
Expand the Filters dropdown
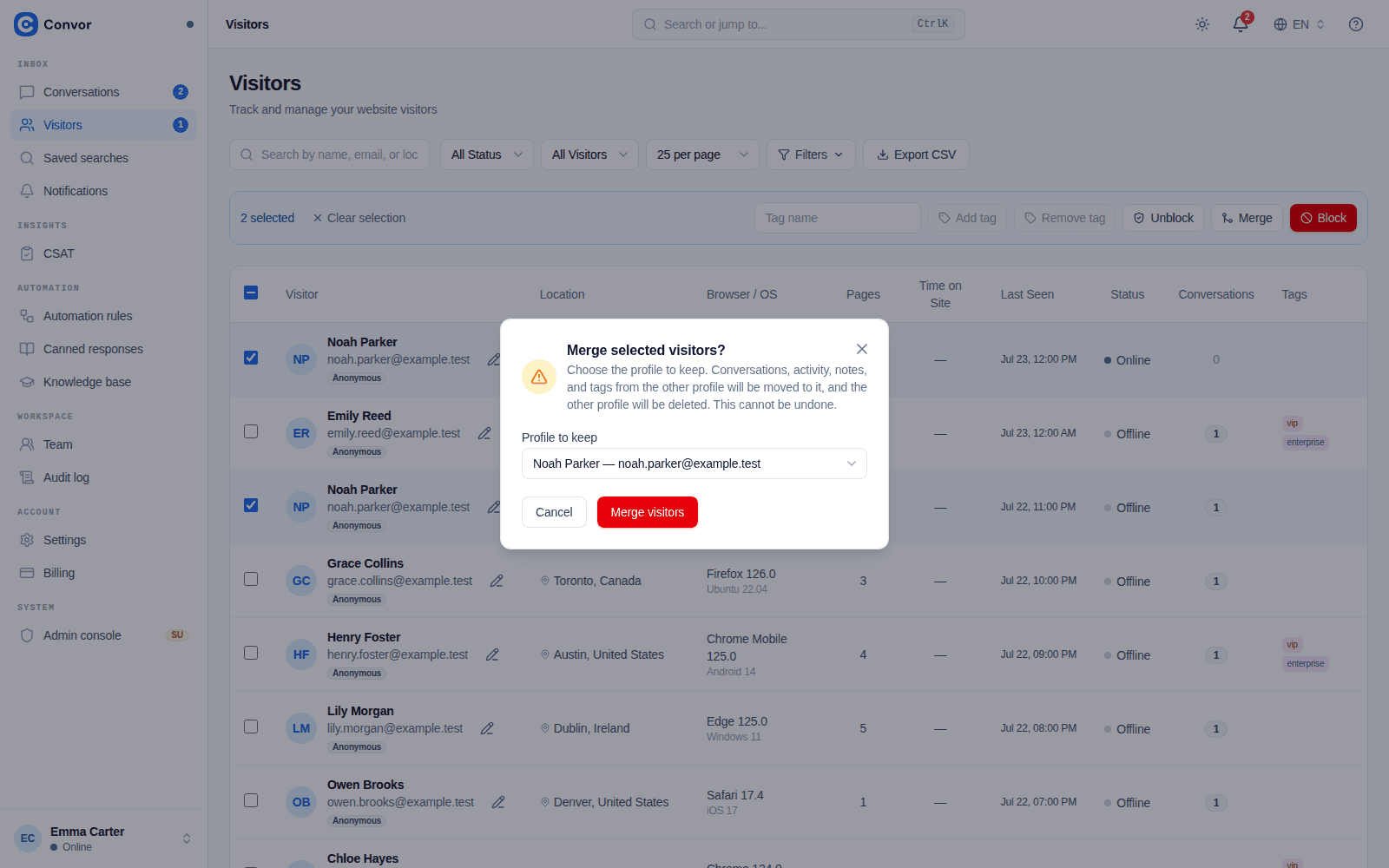click(x=811, y=155)
